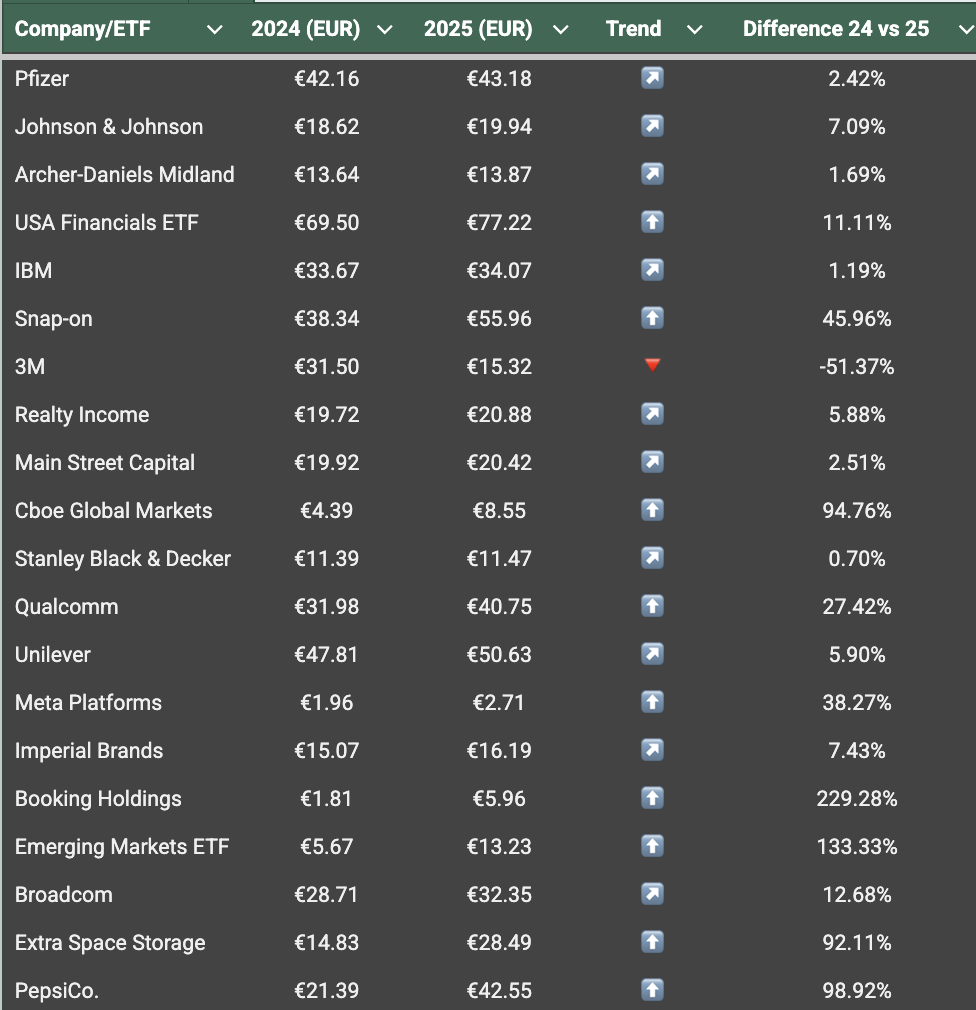Select the Main Street Capital name cell
This screenshot has width=976, height=1010.
click(104, 462)
